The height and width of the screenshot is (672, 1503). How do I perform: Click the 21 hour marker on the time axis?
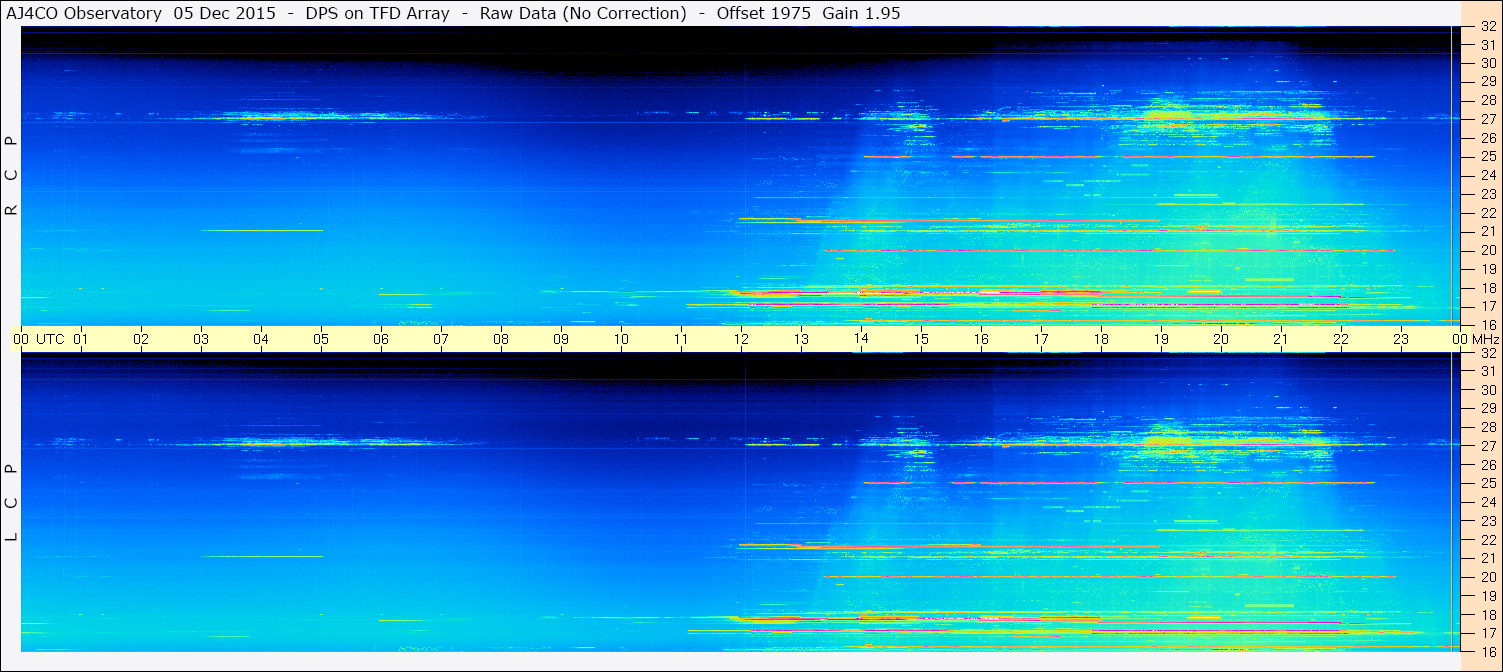tap(1281, 339)
